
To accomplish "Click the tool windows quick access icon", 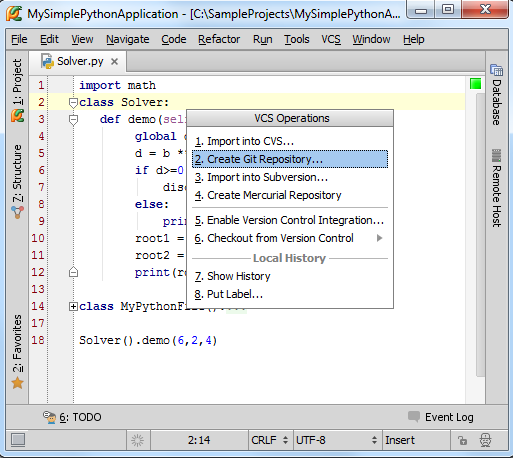I will click(18, 440).
